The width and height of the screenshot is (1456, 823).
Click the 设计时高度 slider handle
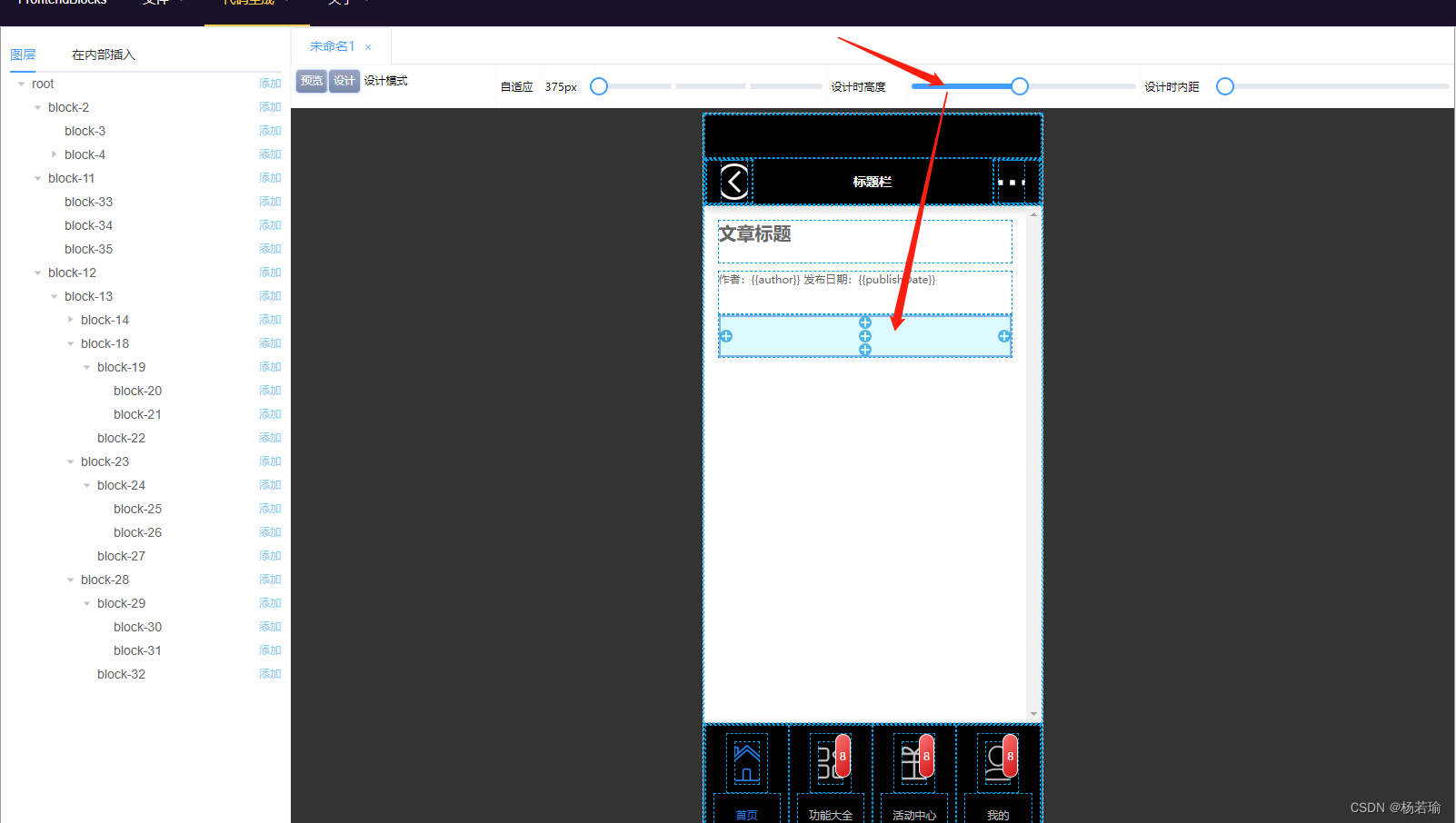coord(1020,86)
